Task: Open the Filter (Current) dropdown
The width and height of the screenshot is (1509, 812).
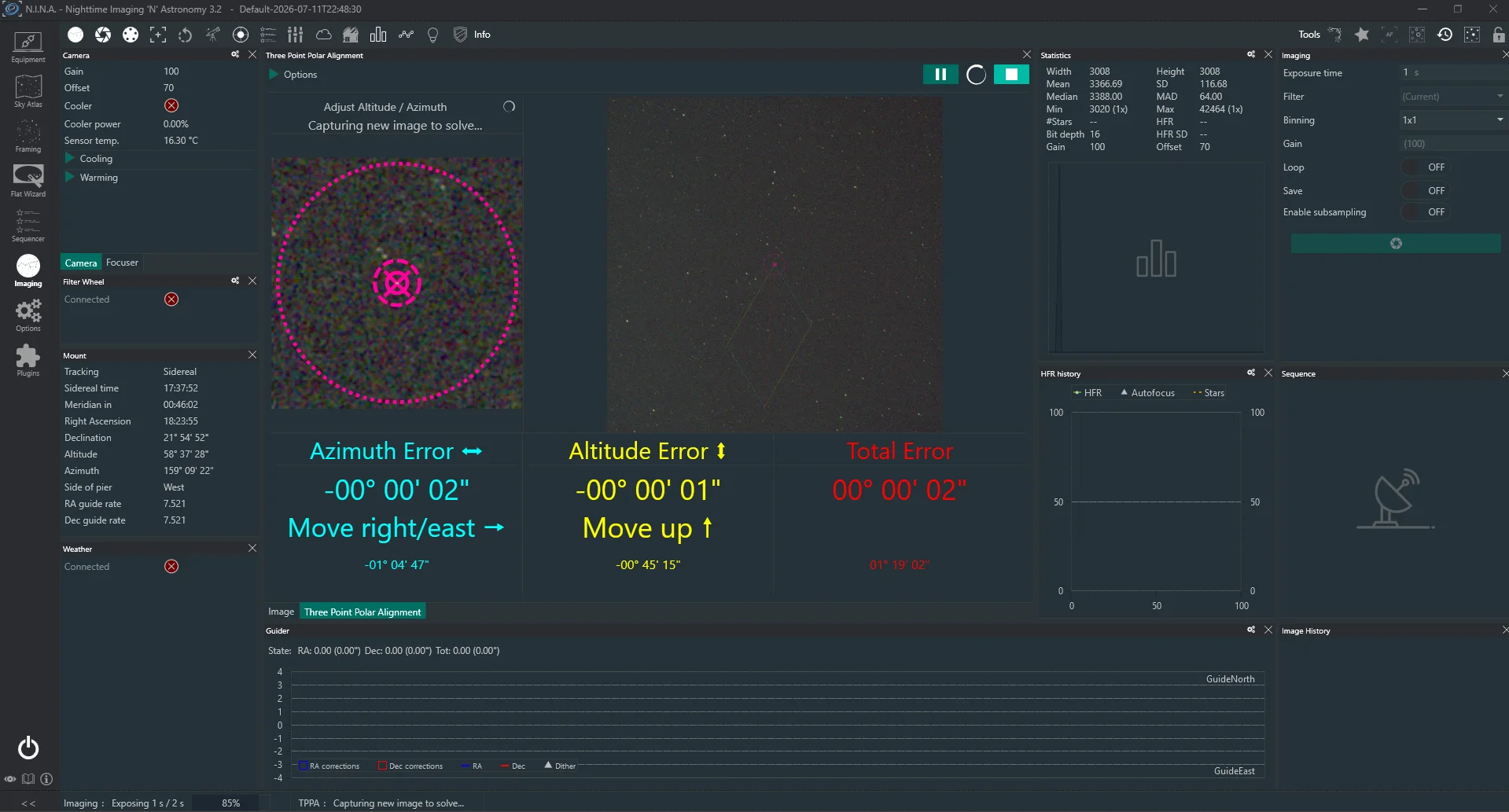Action: click(x=1452, y=97)
